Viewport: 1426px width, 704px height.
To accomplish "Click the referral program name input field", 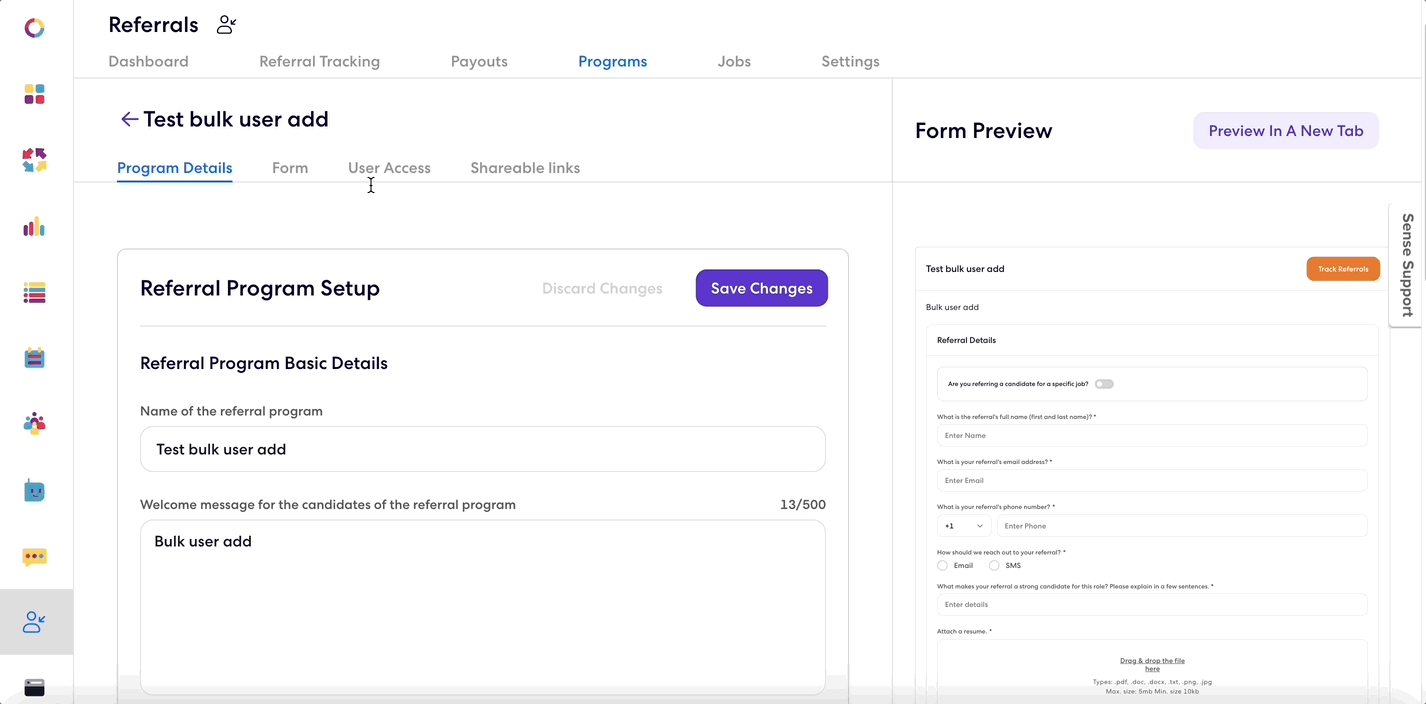I will click(x=483, y=449).
